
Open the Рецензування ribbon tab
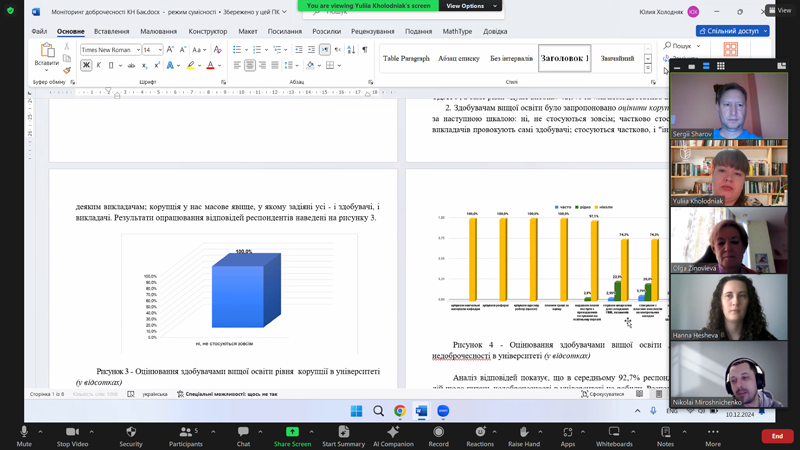pyautogui.click(x=372, y=31)
